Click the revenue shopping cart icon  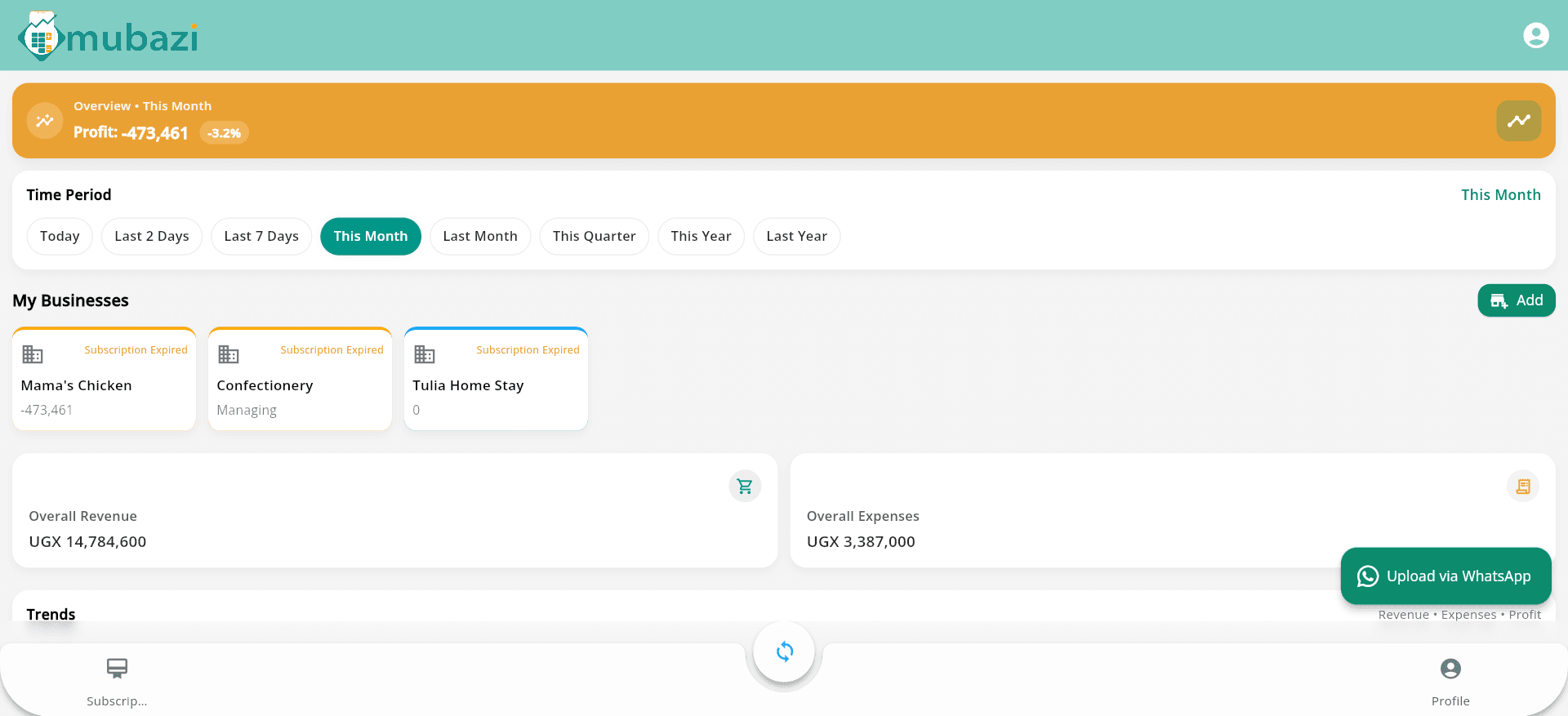745,487
